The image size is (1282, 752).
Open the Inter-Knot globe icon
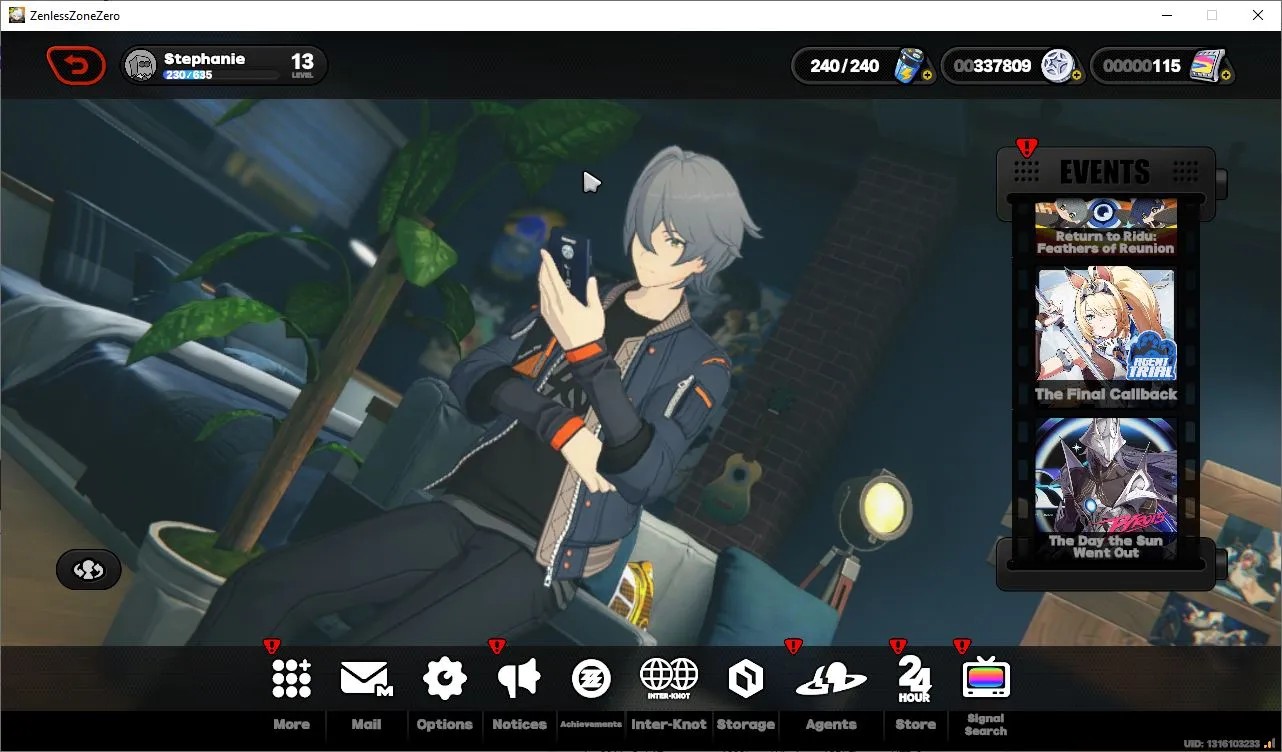click(x=669, y=678)
